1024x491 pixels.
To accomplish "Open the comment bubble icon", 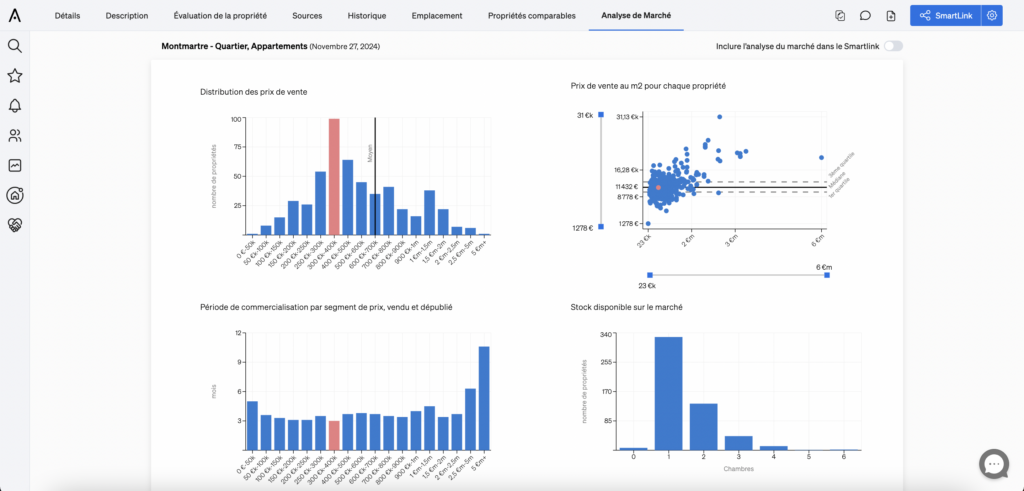I will pyautogui.click(x=865, y=16).
